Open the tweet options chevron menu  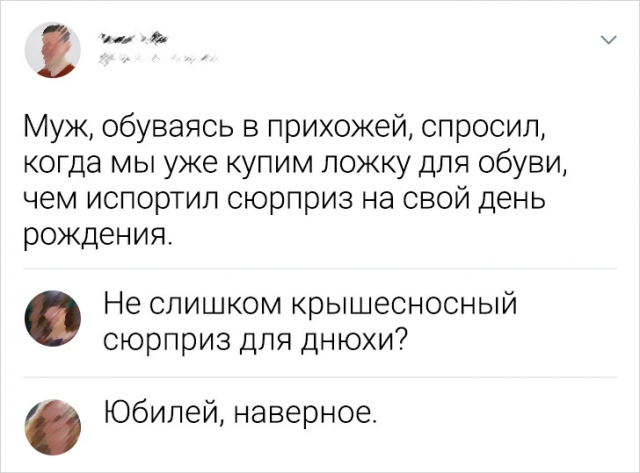pyautogui.click(x=605, y=40)
